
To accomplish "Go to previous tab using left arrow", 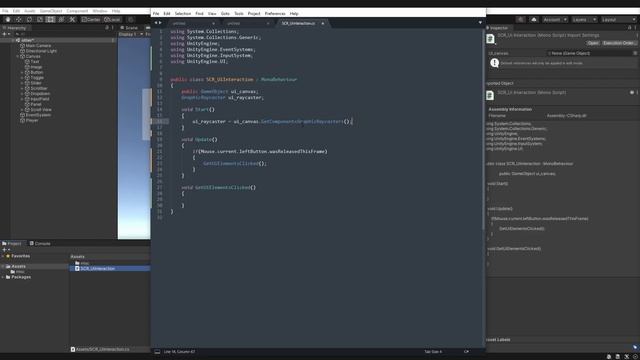I will [156, 23].
